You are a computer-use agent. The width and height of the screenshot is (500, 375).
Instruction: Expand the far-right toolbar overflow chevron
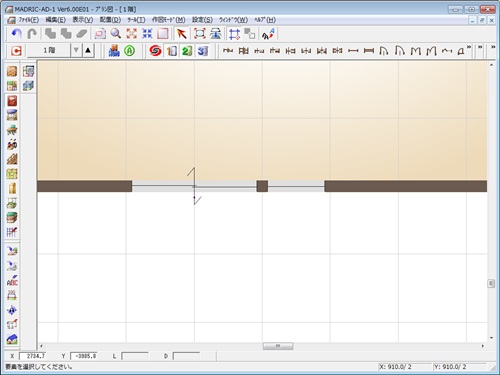click(x=493, y=47)
